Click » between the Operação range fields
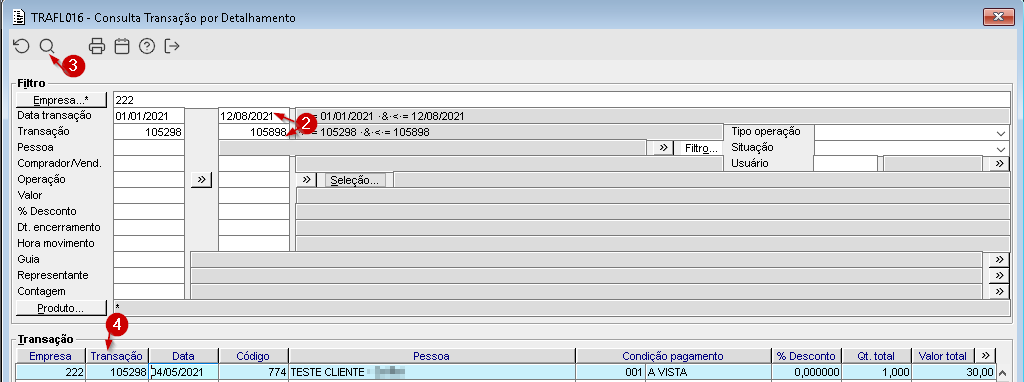Screen dimensions: 1024x382 [202, 180]
